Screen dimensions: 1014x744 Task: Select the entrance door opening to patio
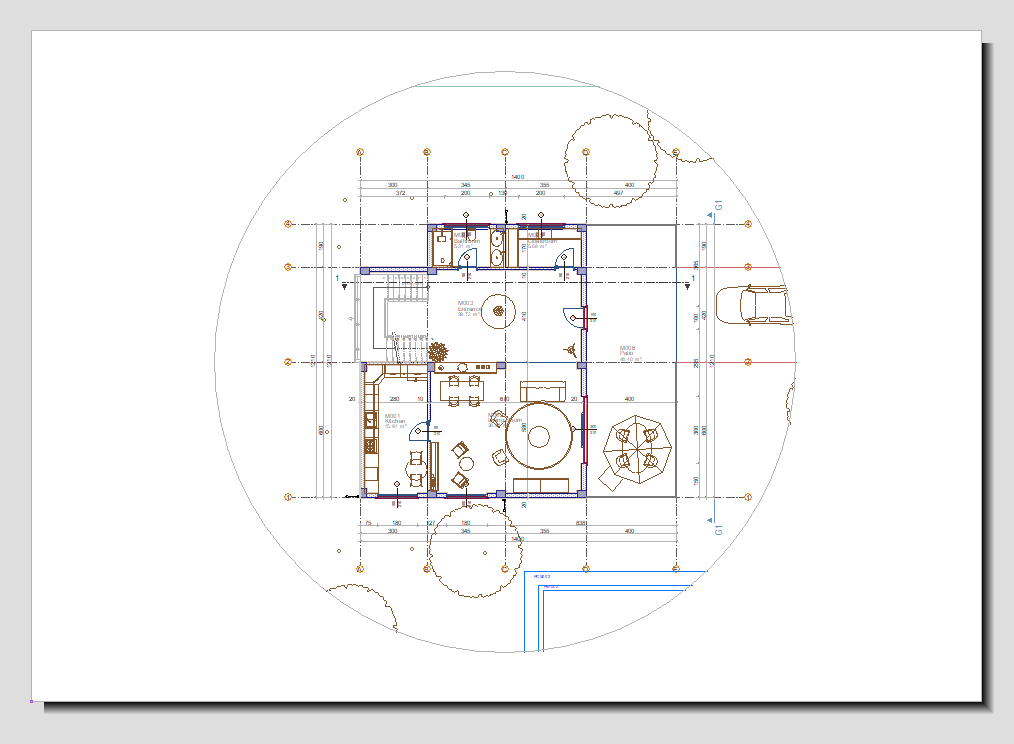(574, 318)
